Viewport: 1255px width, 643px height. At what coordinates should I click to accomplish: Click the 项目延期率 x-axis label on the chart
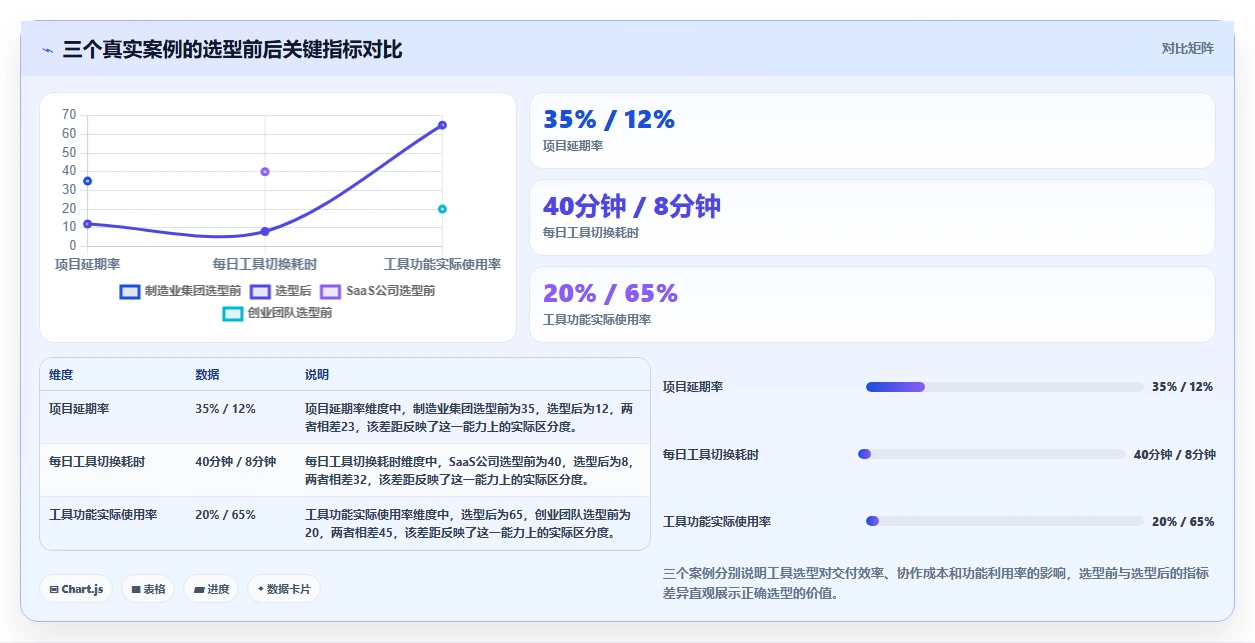click(x=88, y=264)
